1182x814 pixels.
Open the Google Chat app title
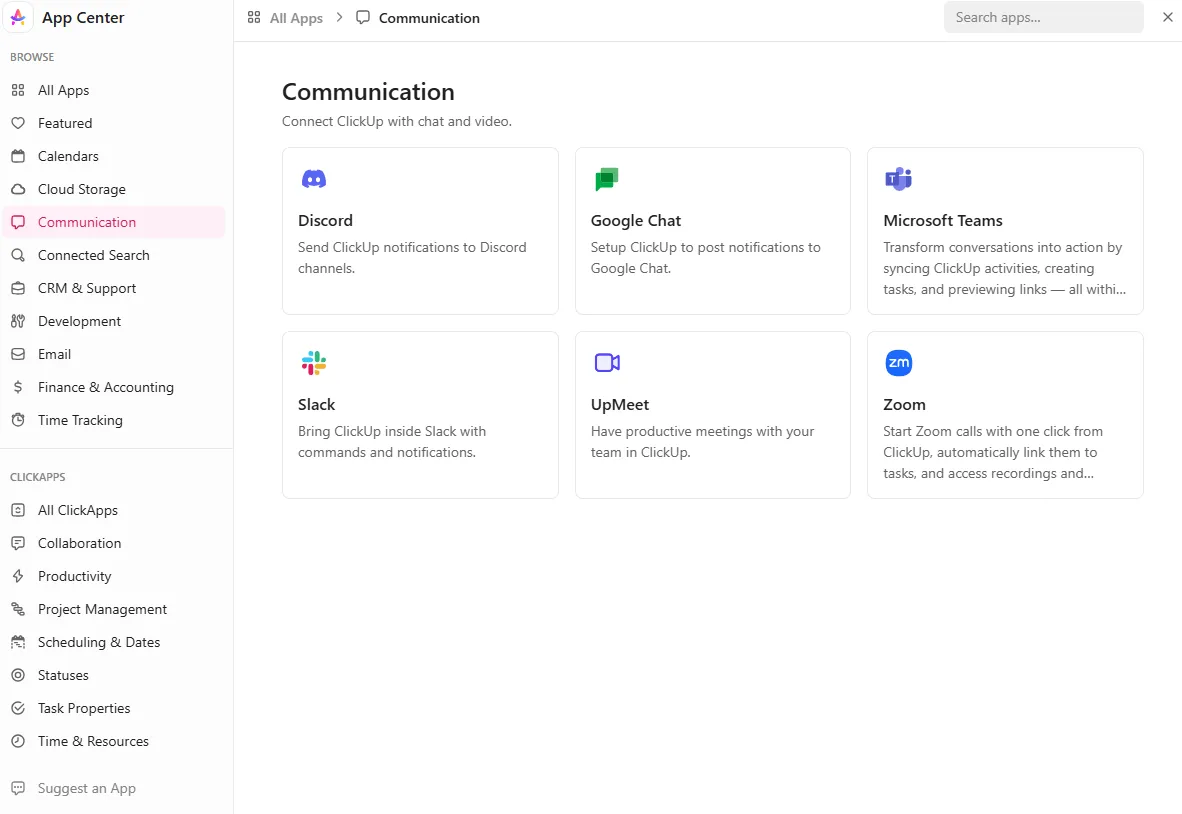[x=635, y=221]
